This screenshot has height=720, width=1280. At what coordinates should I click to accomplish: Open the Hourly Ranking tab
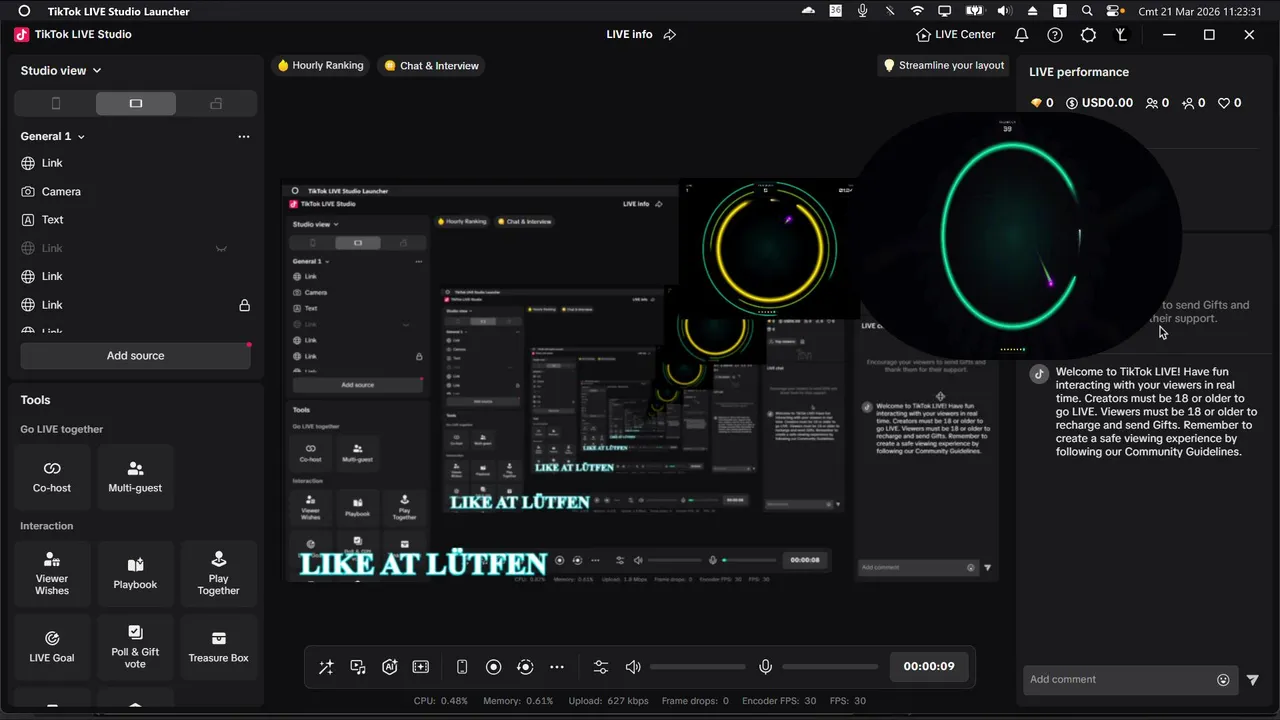coord(320,65)
